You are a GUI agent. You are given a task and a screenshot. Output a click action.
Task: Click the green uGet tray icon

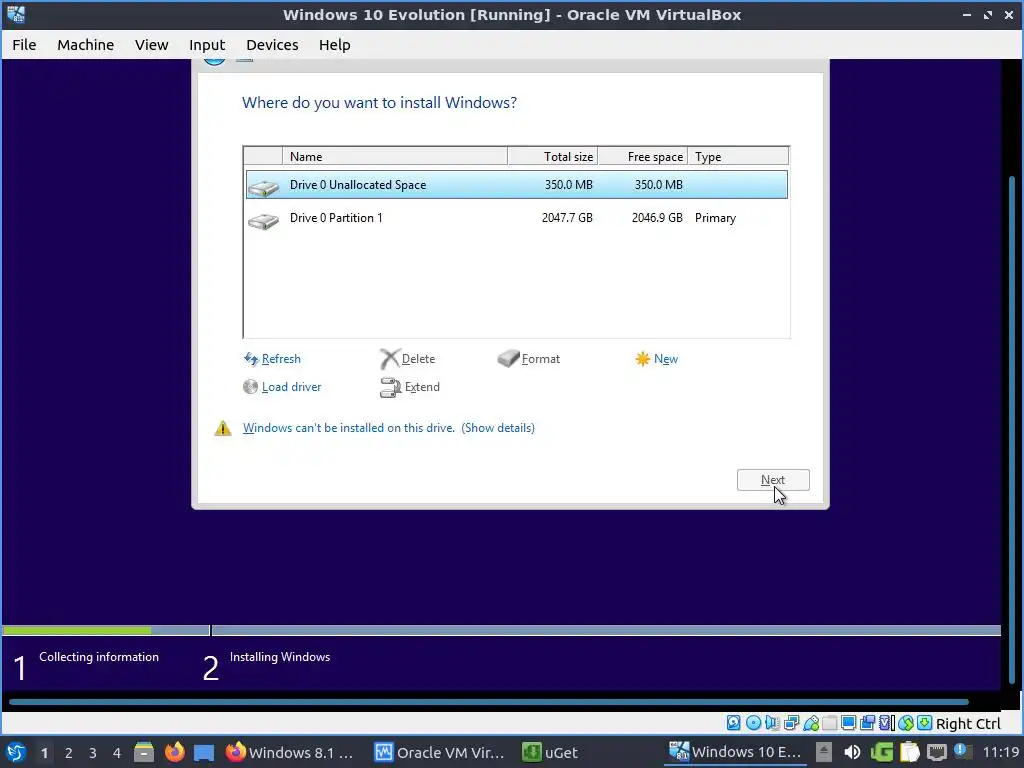coord(882,752)
